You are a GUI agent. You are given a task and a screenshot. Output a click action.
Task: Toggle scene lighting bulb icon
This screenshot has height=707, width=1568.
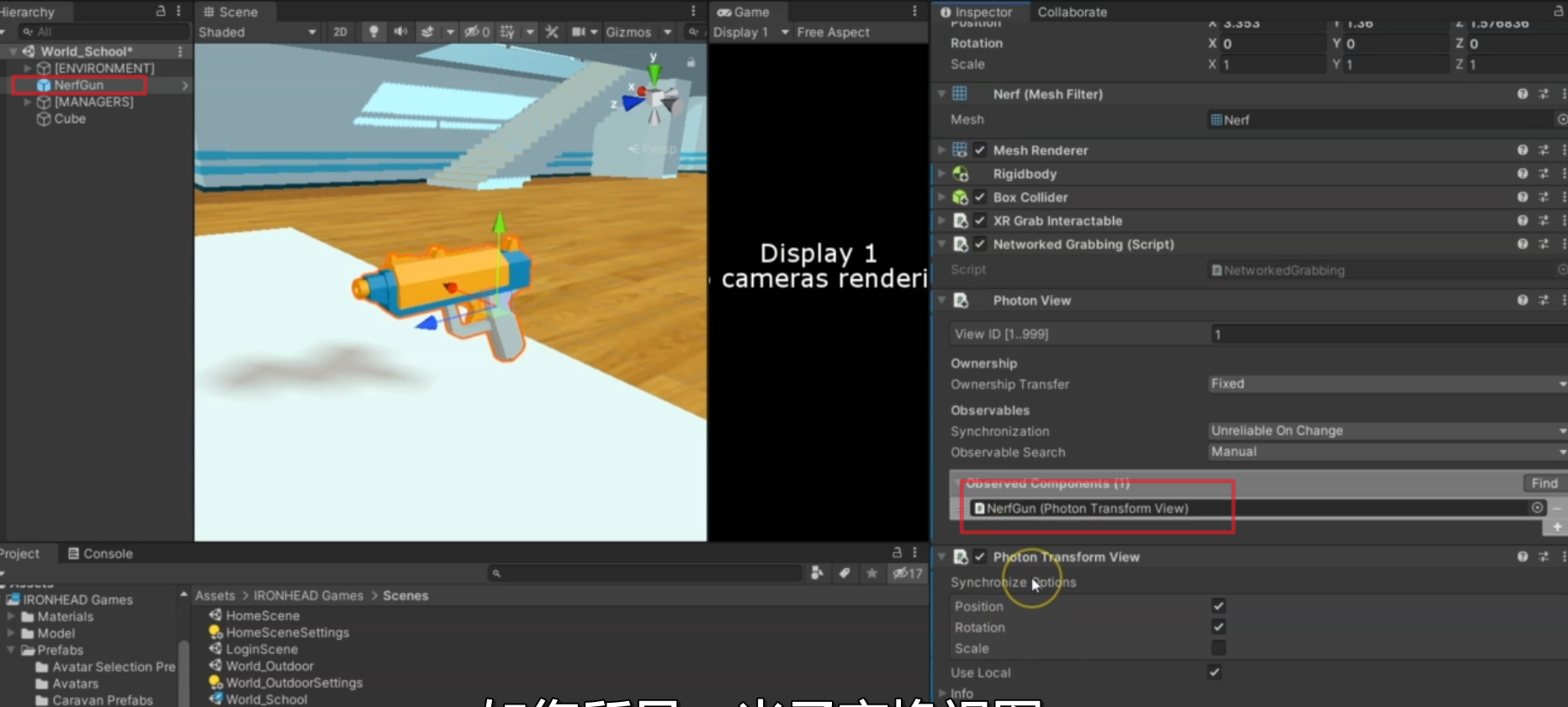coord(373,32)
